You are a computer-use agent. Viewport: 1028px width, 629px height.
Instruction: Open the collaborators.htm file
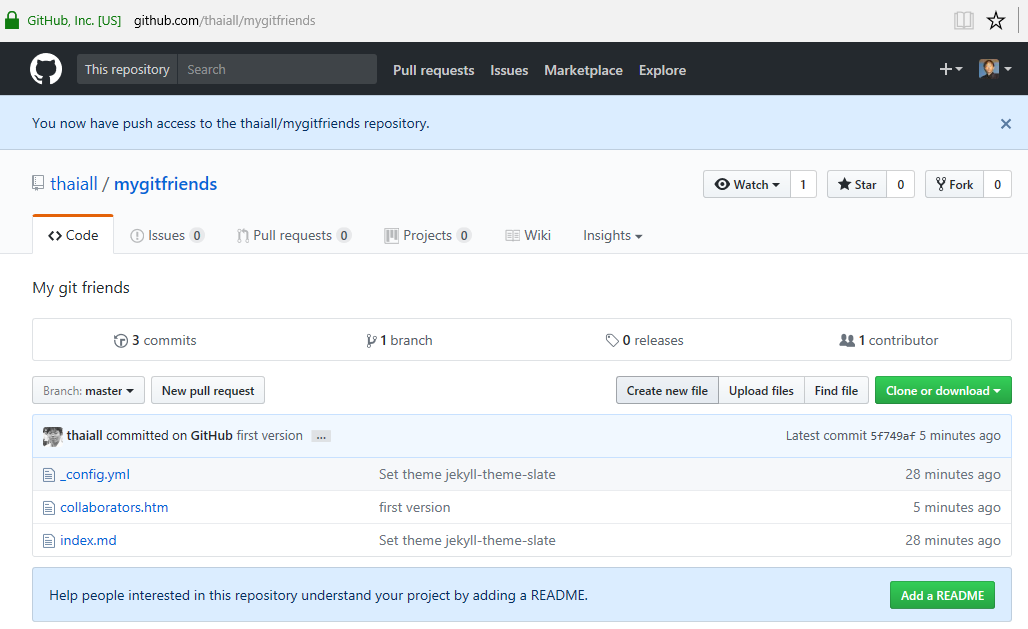114,507
